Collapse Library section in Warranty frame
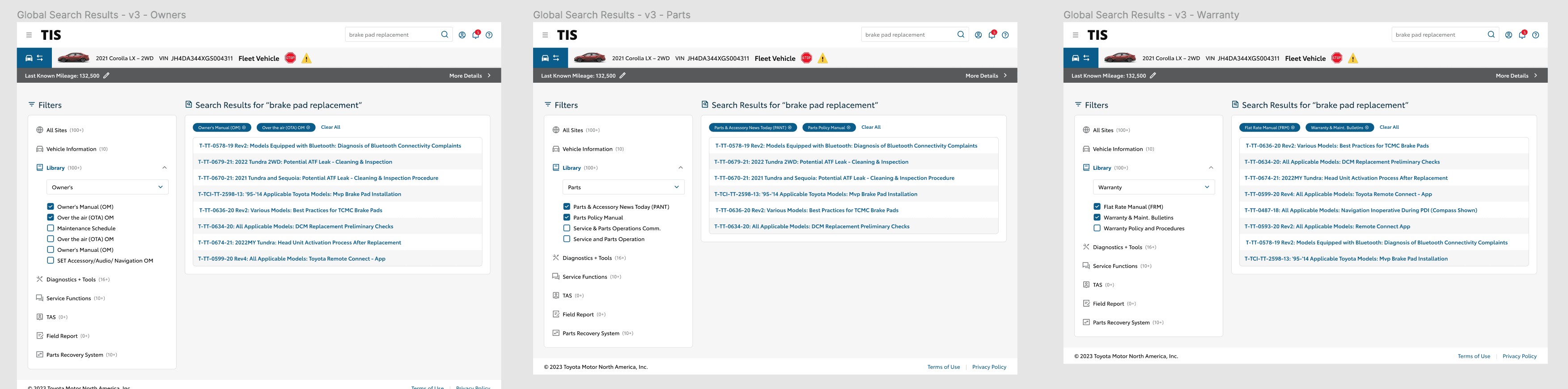 1211,167
